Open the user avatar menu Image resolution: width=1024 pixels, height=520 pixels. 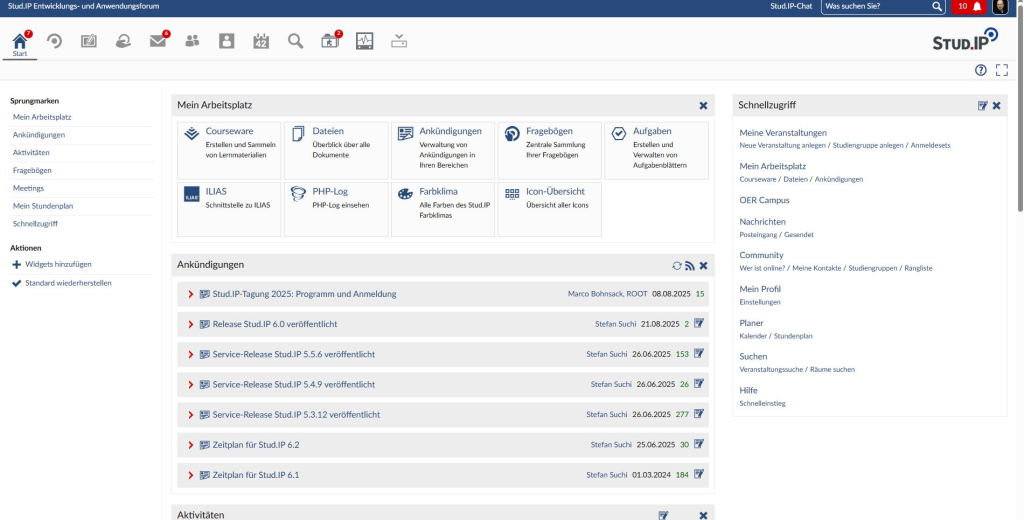(1000, 7)
